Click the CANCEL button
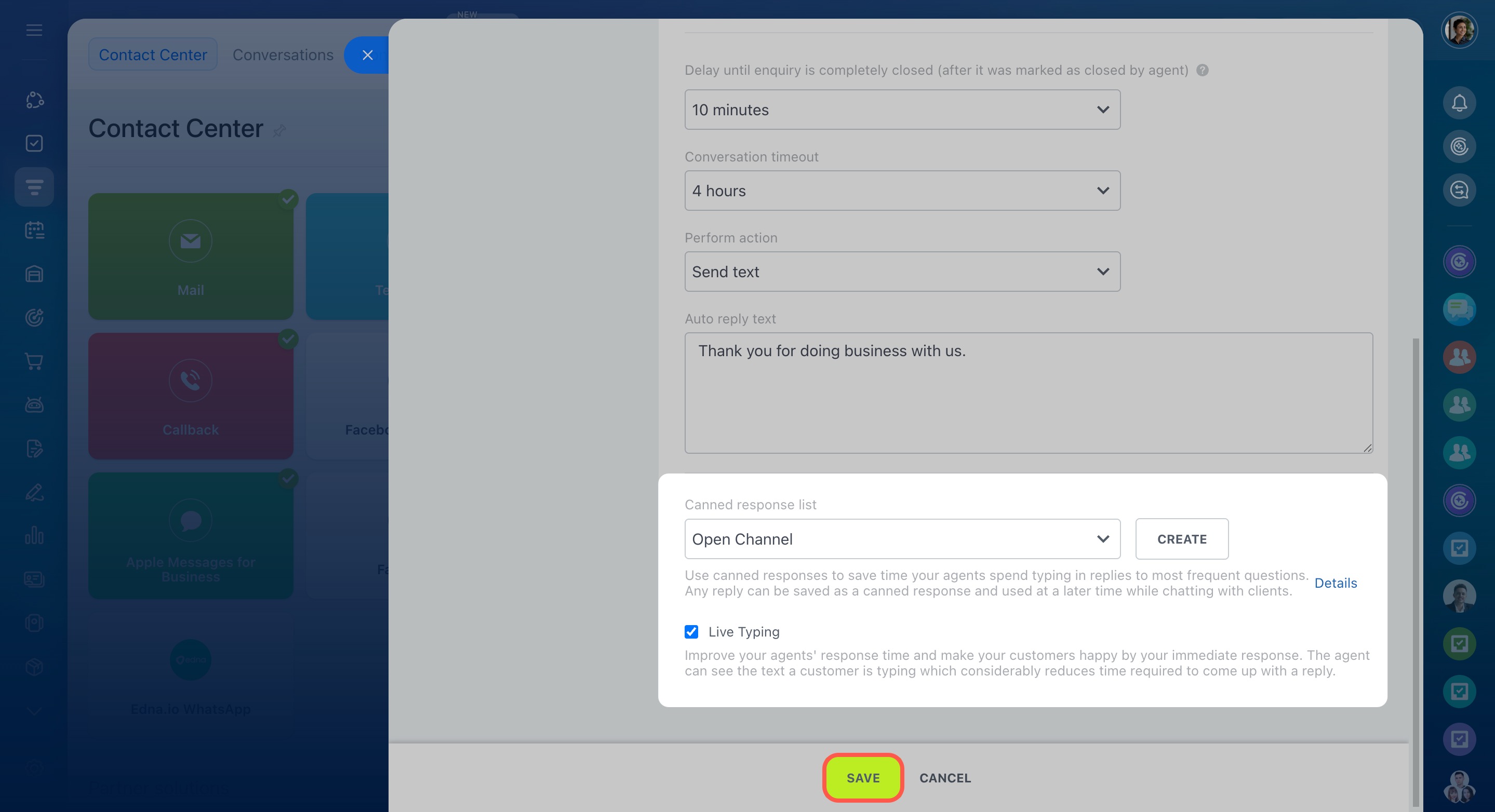The width and height of the screenshot is (1495, 812). 945,778
